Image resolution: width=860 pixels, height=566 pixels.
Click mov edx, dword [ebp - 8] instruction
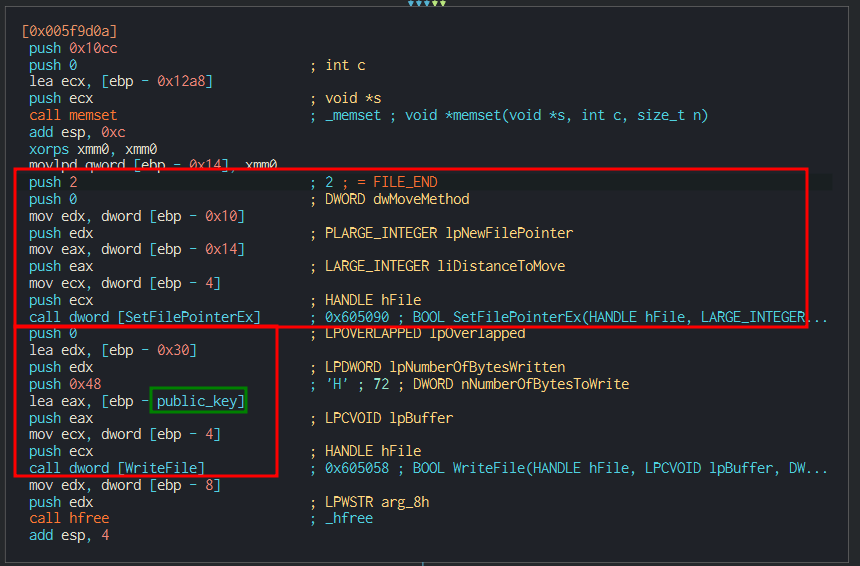tap(128, 485)
